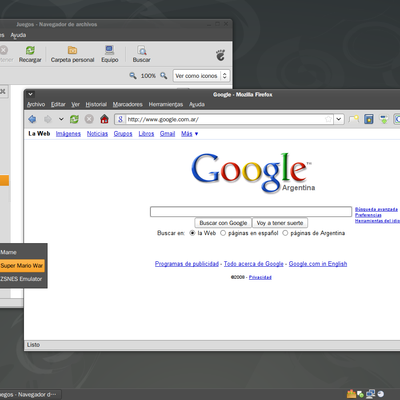
Task: Click the Preferencias link
Action: click(368, 215)
